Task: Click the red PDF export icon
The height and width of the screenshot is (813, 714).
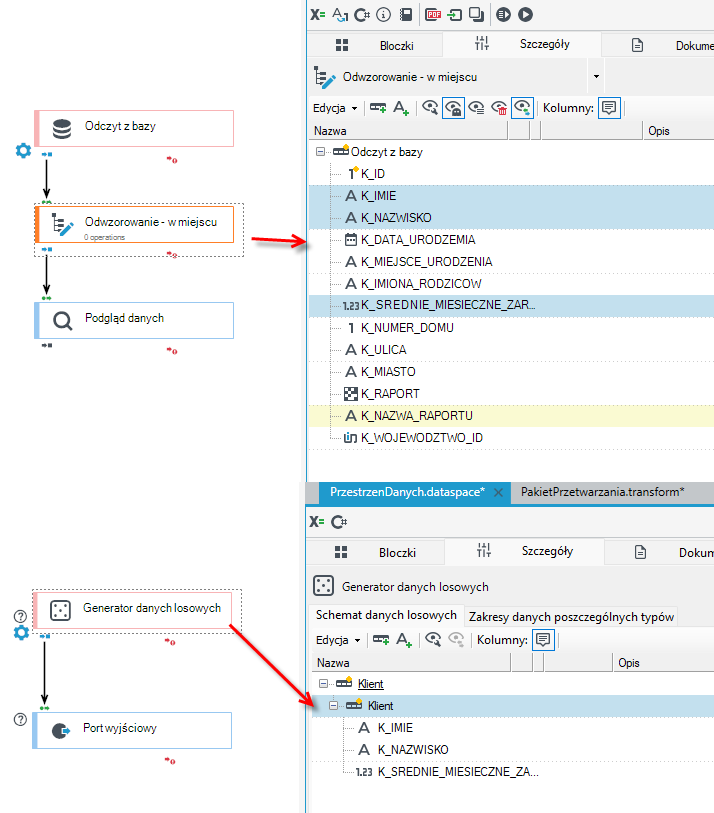Action: [x=433, y=15]
